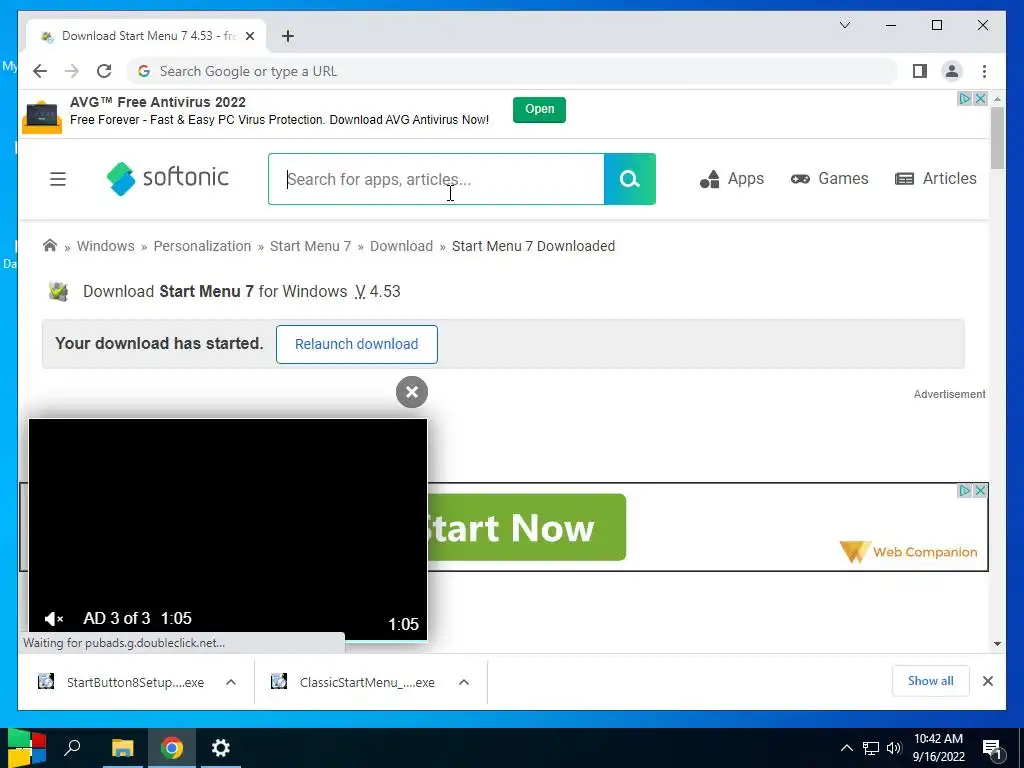
Task: Focus the Google URL address bar
Action: tap(513, 71)
